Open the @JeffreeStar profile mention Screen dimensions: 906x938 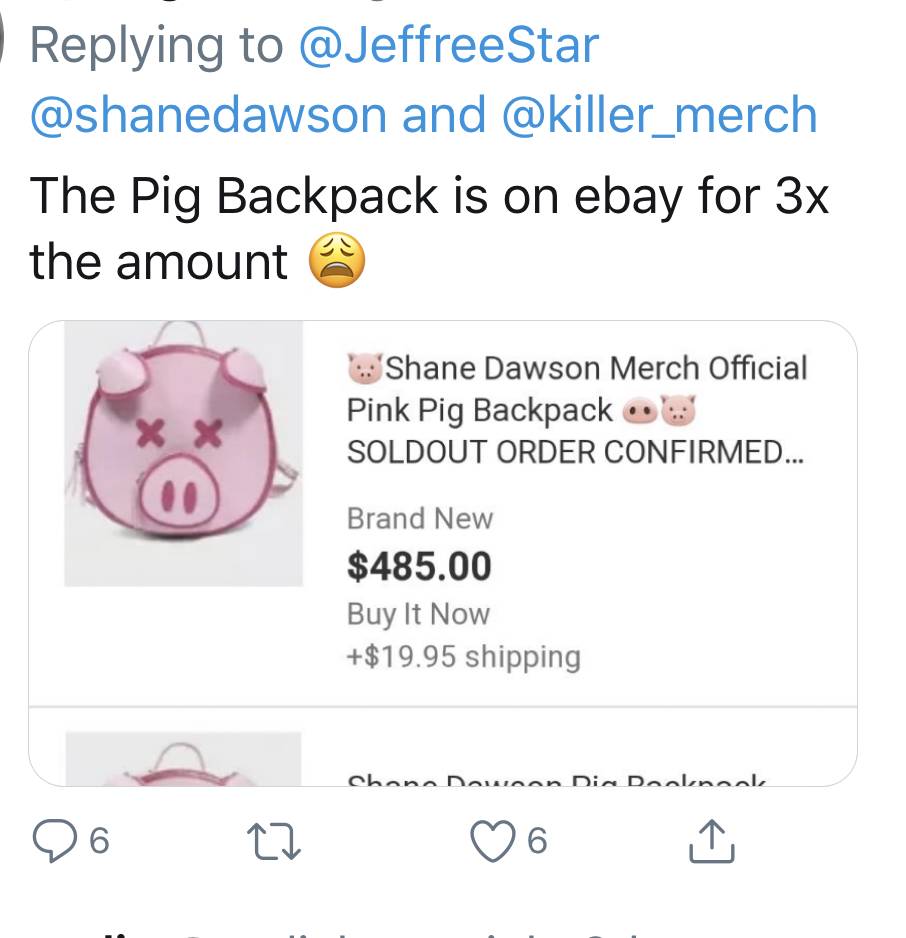[x=449, y=45]
